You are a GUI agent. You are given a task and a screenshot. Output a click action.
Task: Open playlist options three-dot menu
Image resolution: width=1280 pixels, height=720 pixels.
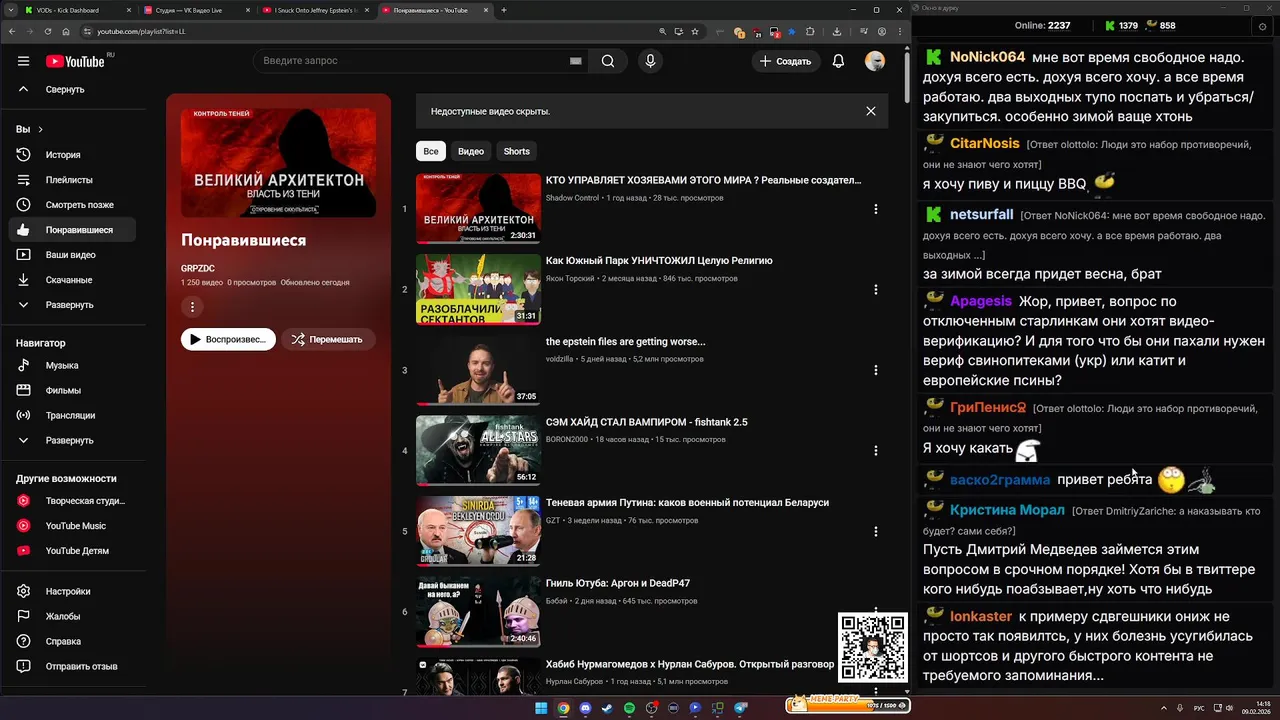[x=193, y=307]
